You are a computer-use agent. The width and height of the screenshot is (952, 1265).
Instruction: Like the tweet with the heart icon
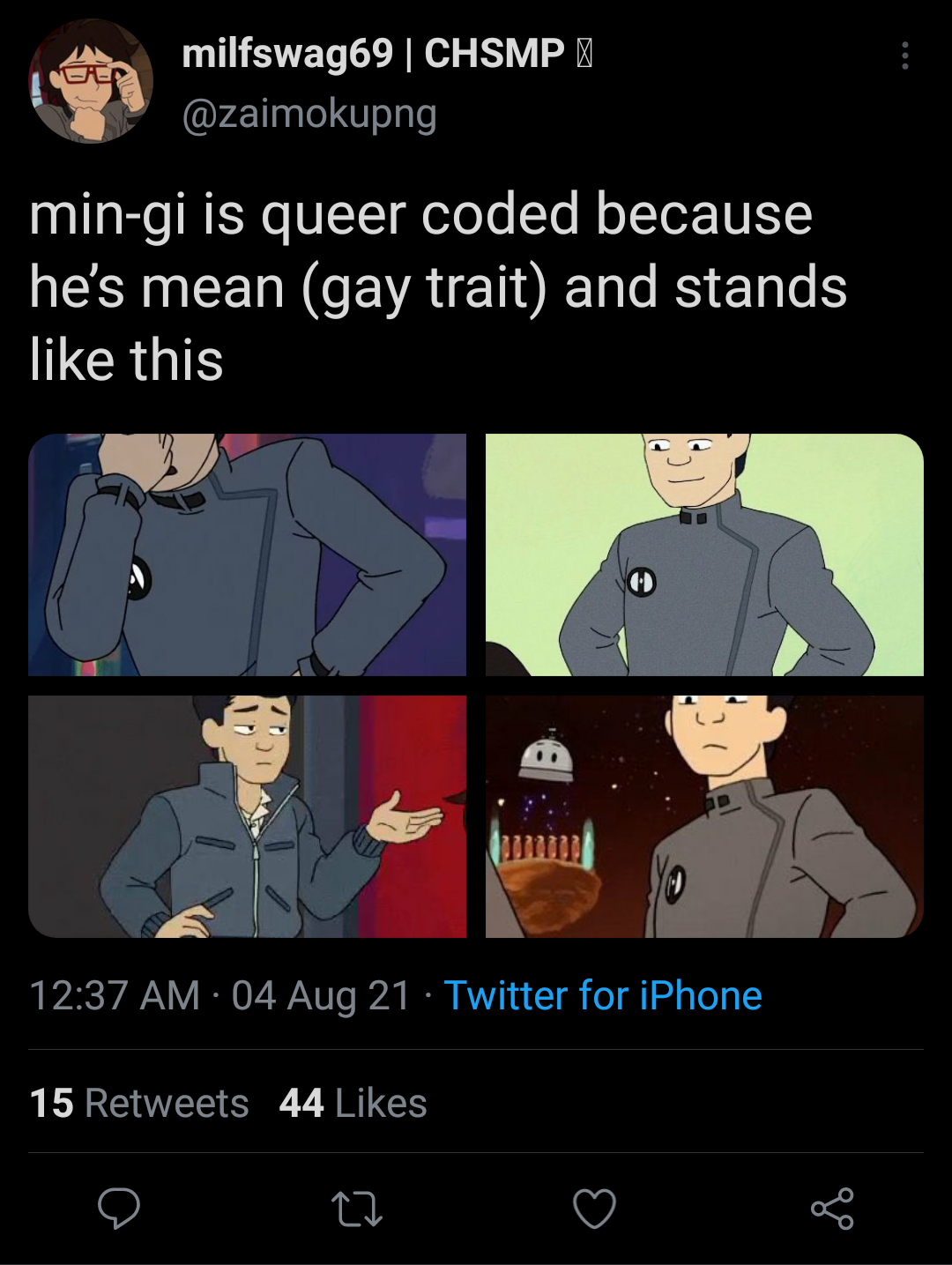tap(595, 1209)
